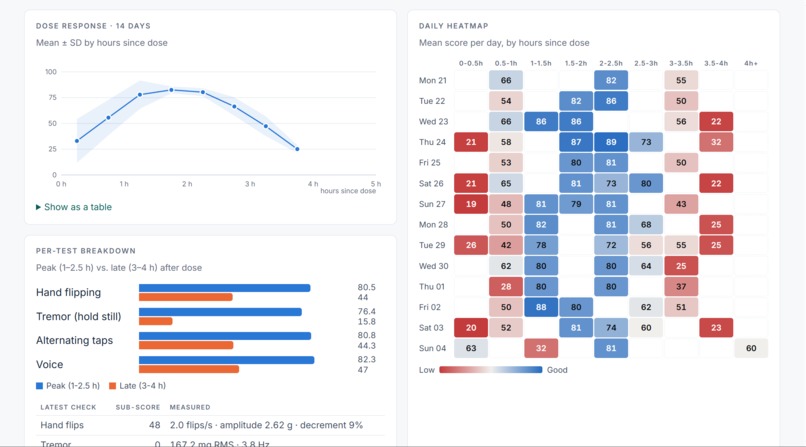
Task: Click the orange Tremor late bar
Action: click(156, 322)
